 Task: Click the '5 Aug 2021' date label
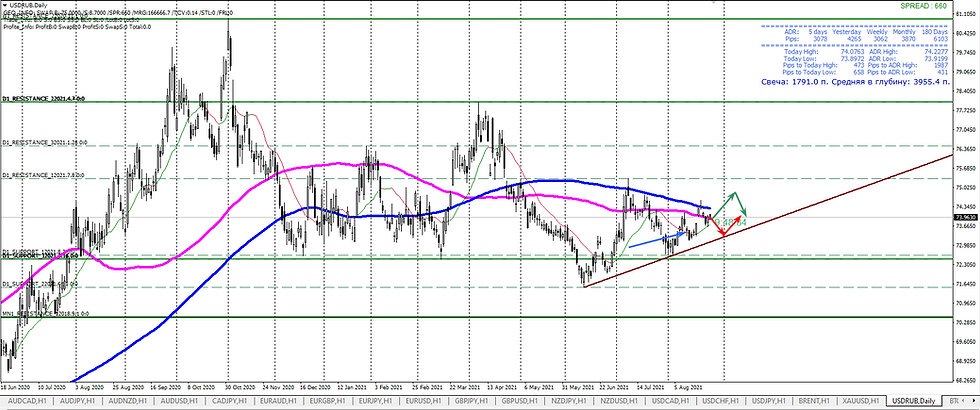(688, 387)
